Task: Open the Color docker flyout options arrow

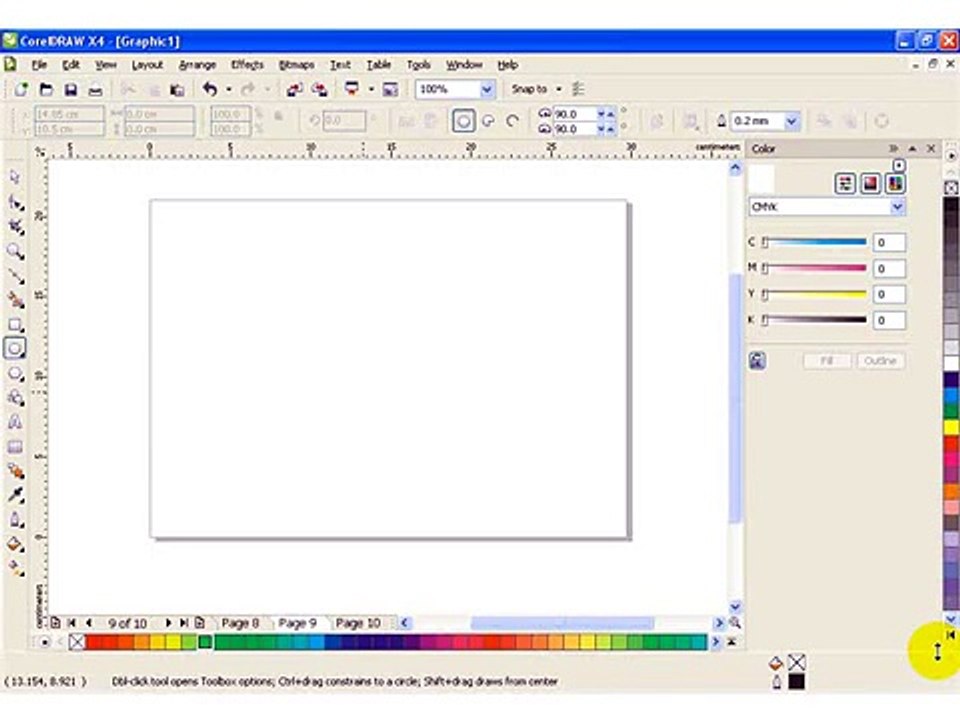Action: 898,165
